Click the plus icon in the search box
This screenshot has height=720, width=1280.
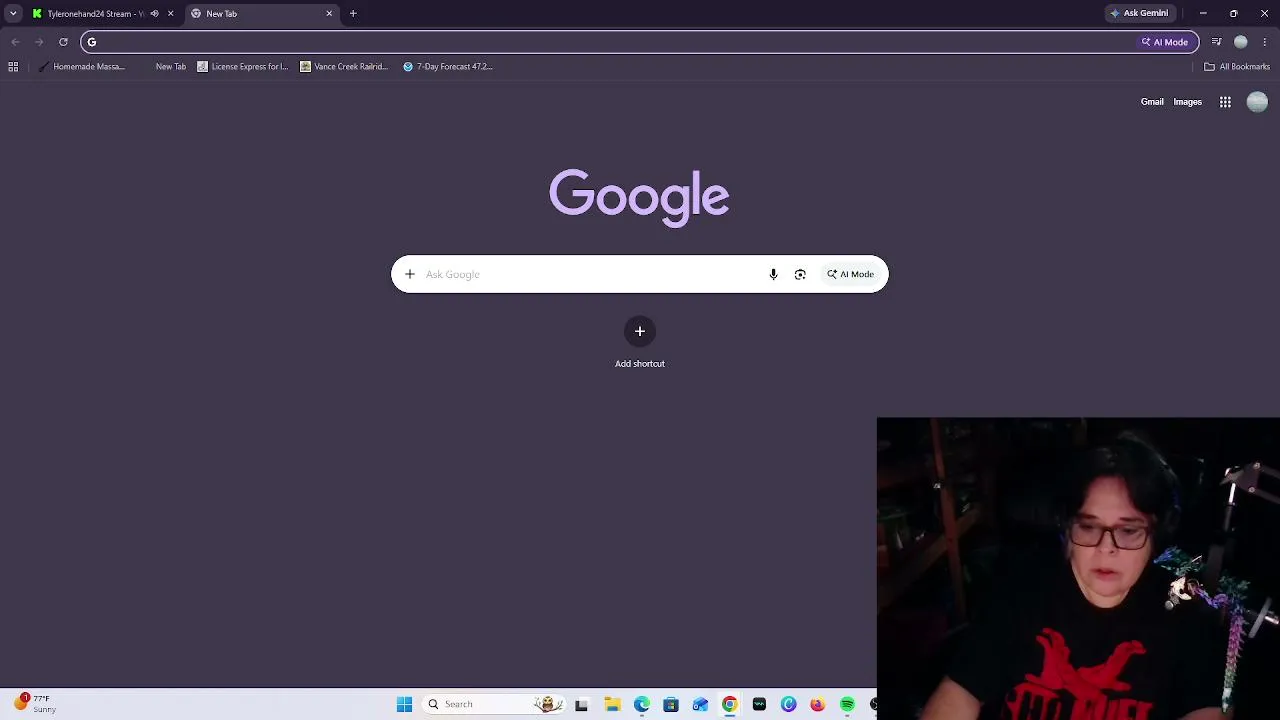[x=410, y=274]
